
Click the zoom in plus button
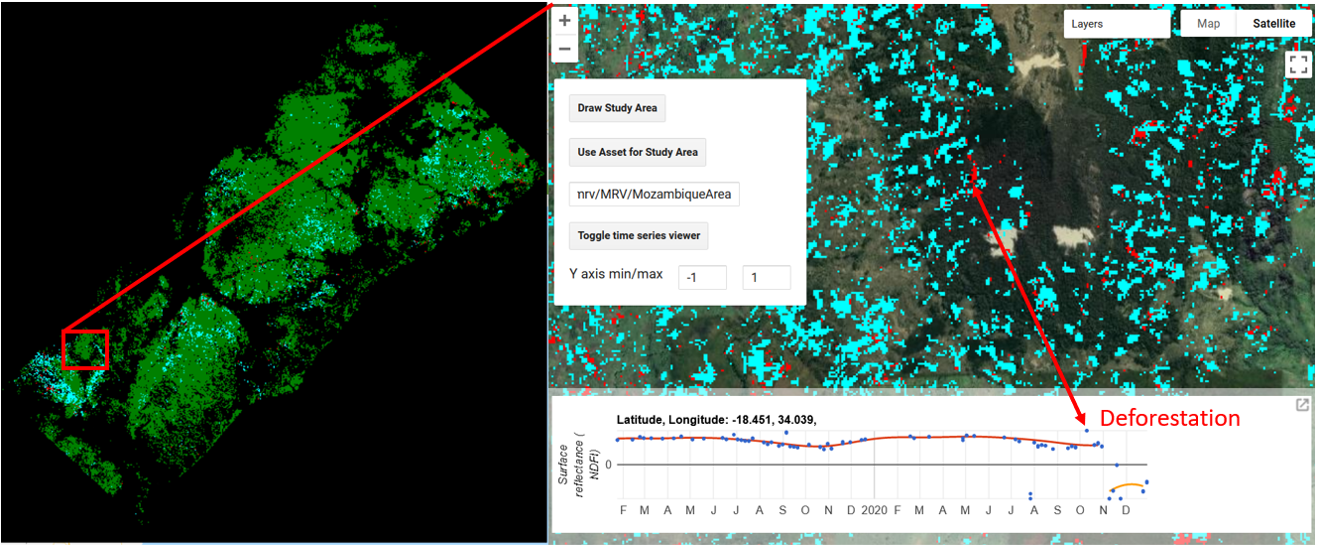point(565,21)
